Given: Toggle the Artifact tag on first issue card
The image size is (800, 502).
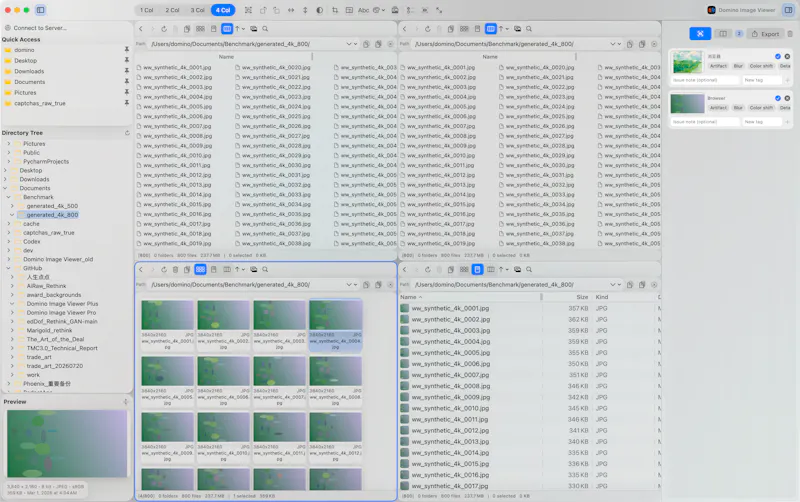Looking at the screenshot, I should (x=718, y=66).
